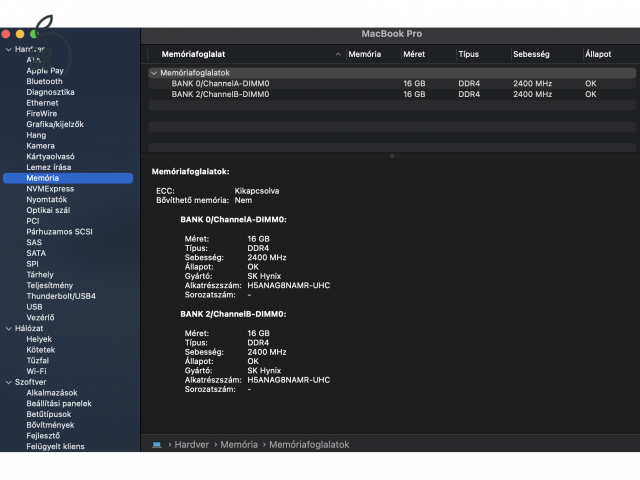
Task: Collapse the Hardver sidebar section
Action: tap(9, 49)
